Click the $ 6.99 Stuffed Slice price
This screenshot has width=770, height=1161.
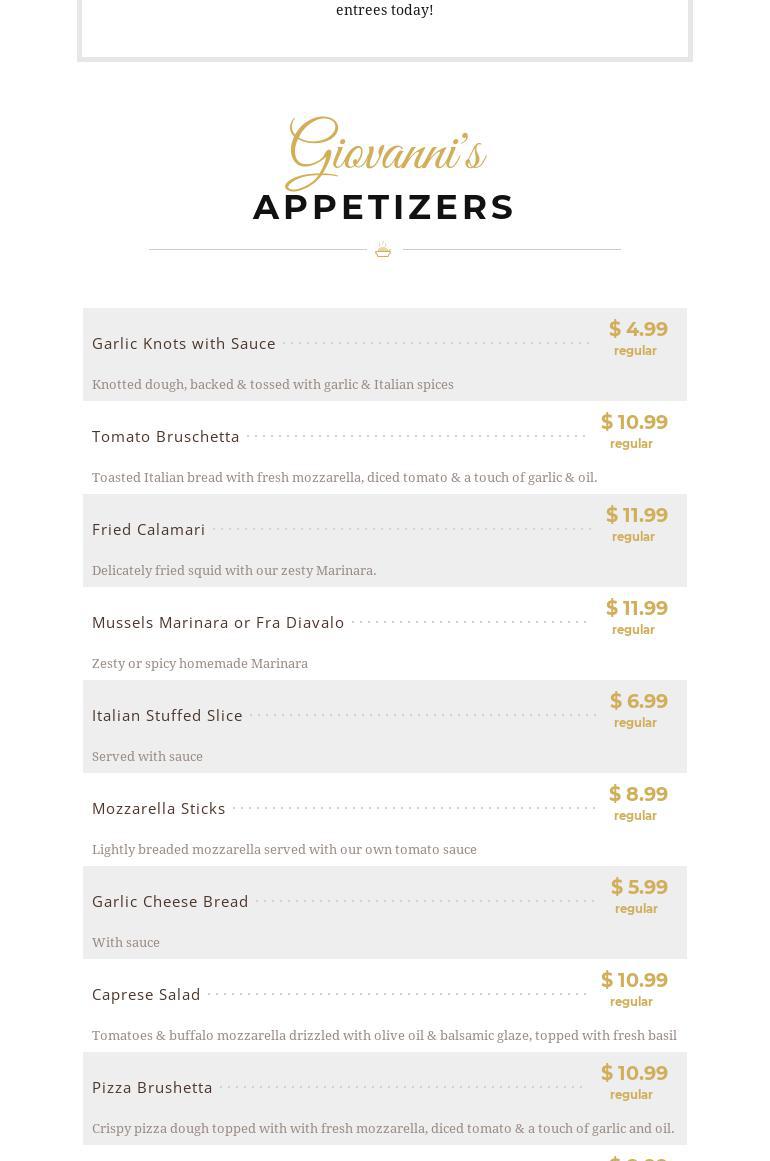pyautogui.click(x=639, y=701)
